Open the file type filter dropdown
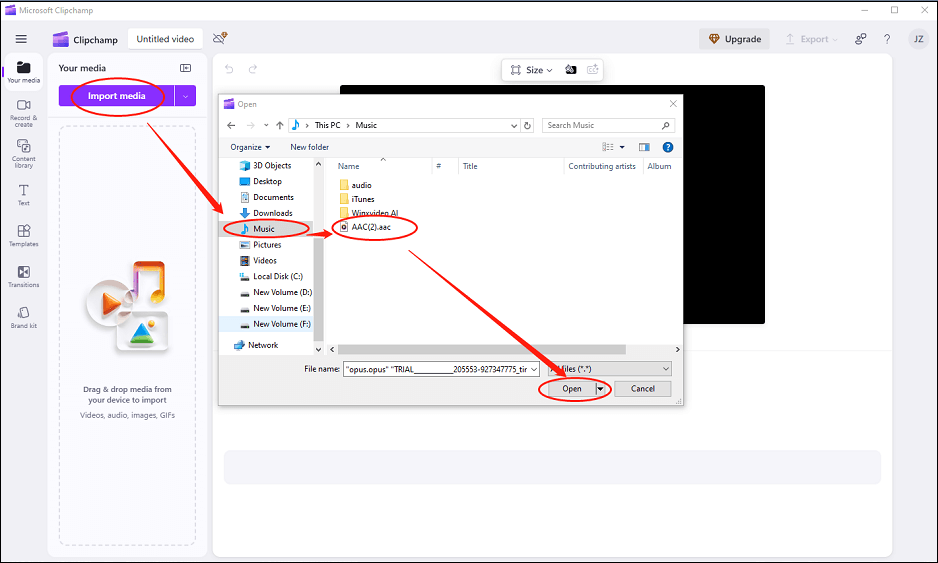 tap(610, 369)
